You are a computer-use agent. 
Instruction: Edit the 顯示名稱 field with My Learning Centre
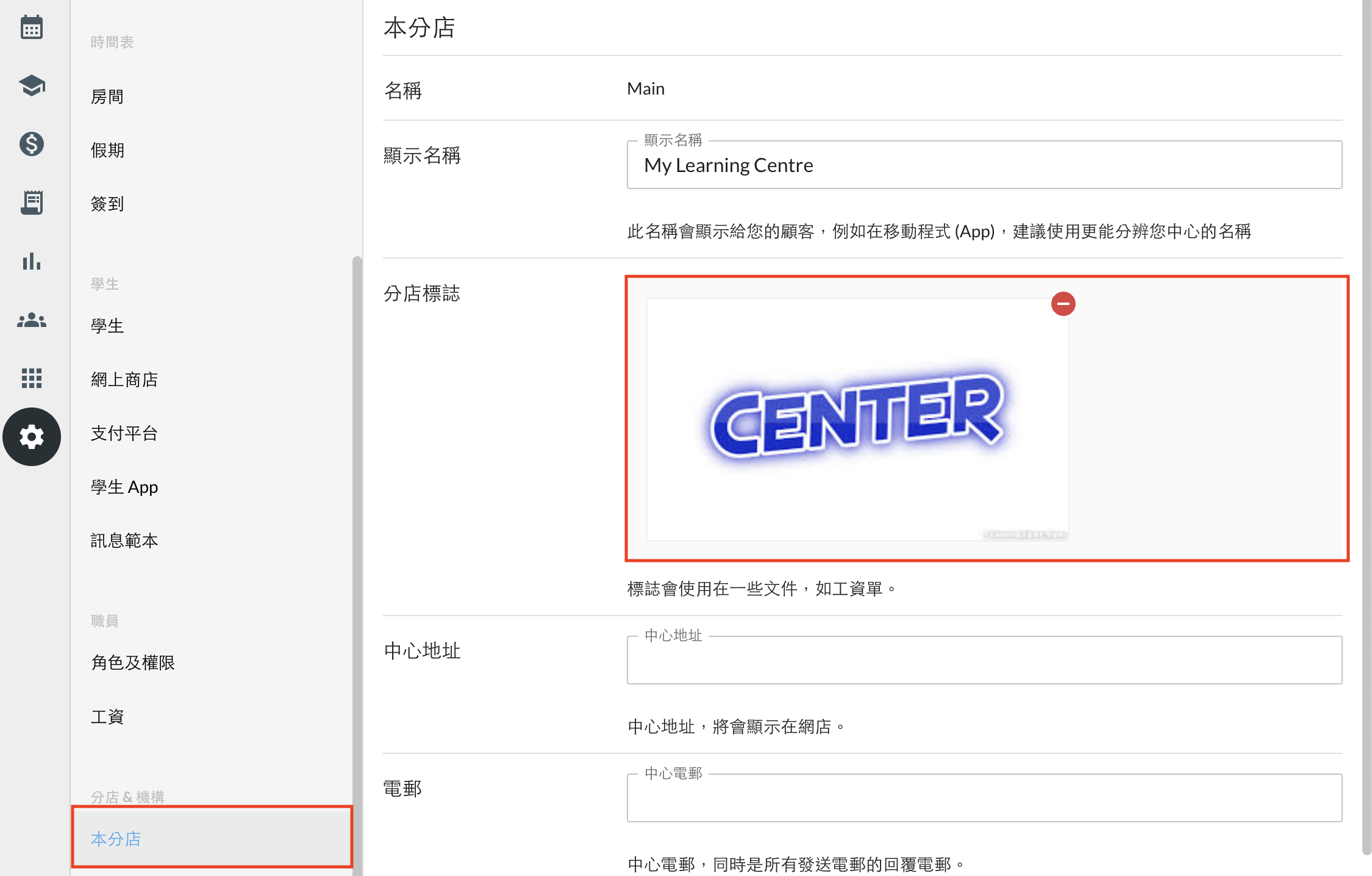[984, 165]
